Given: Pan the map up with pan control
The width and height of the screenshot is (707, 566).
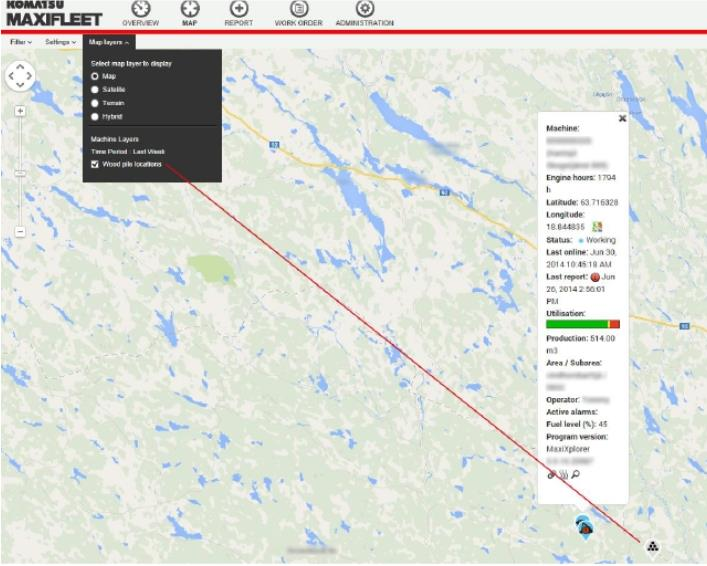Looking at the screenshot, I should 20,66.
